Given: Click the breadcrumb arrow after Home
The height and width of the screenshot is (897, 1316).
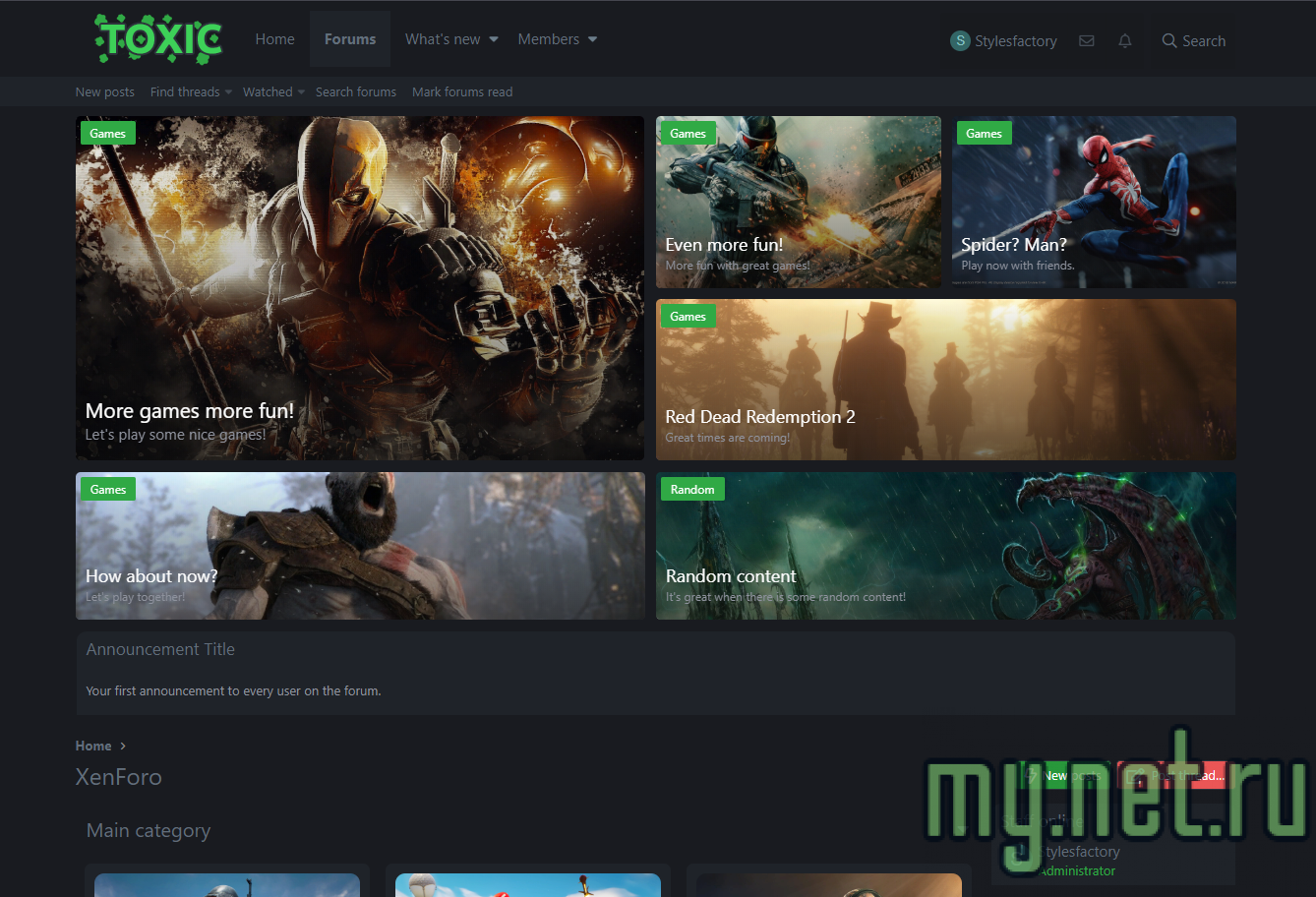Looking at the screenshot, I should (x=123, y=747).
